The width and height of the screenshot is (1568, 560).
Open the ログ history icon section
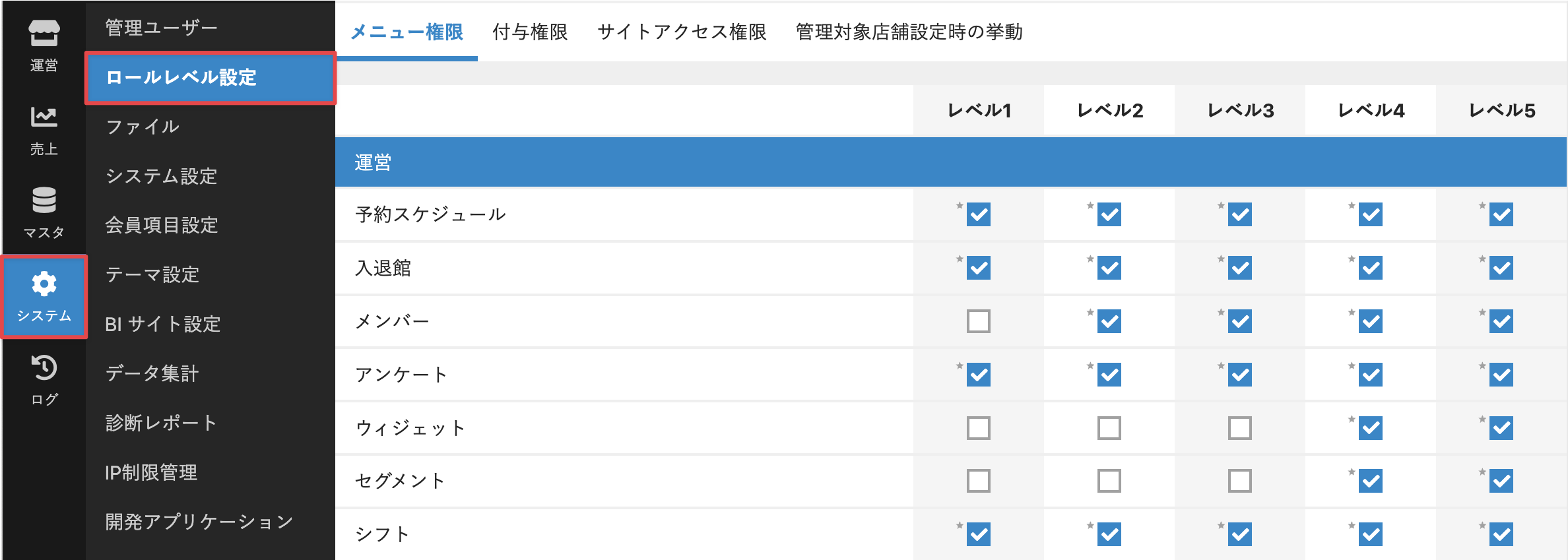44,380
